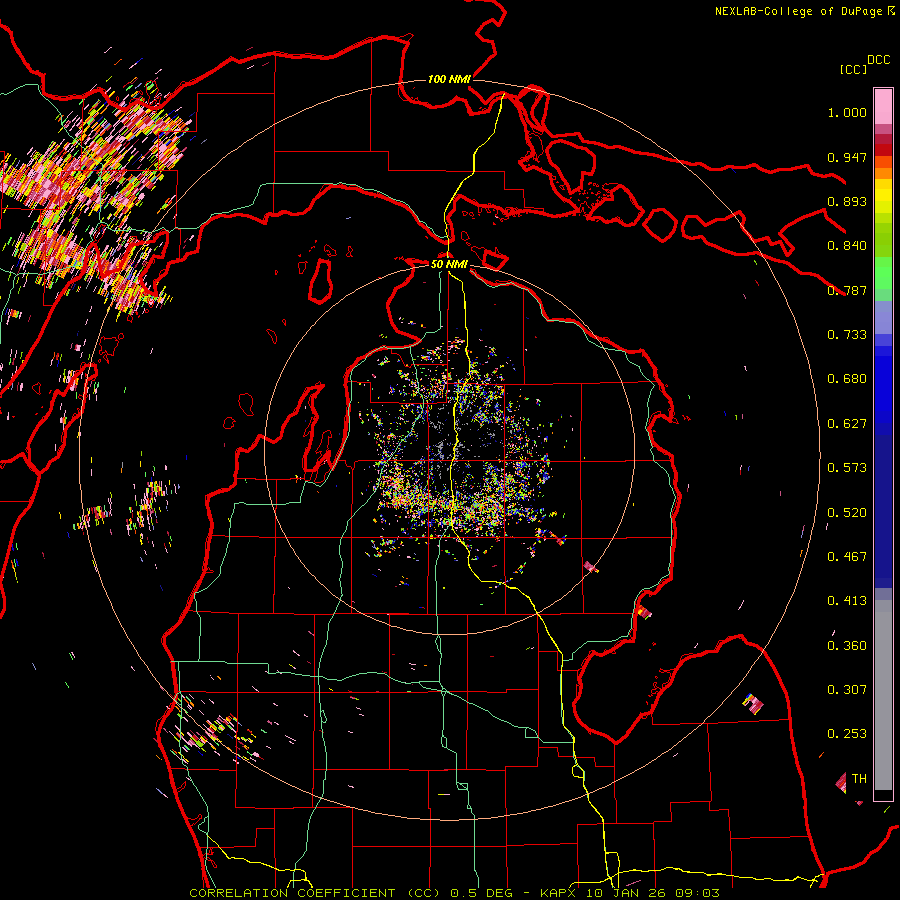Image resolution: width=900 pixels, height=900 pixels.
Task: Click the 0.893 scale value
Action: click(x=847, y=201)
